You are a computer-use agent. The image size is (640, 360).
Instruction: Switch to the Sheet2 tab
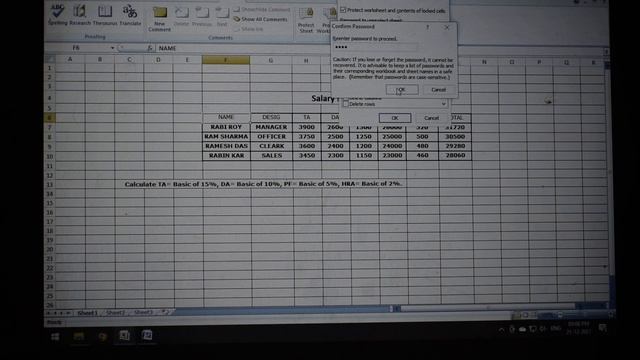coord(115,313)
